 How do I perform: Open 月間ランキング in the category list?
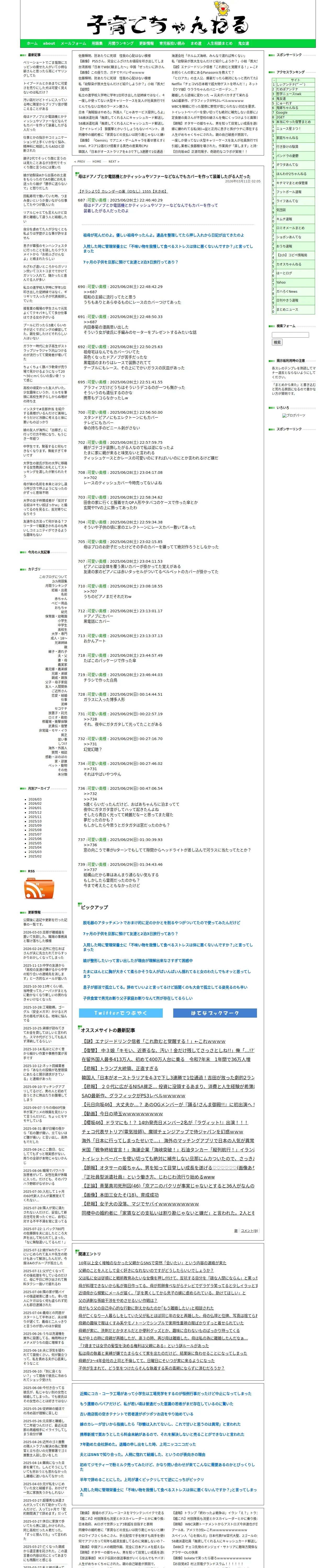click(x=56, y=586)
